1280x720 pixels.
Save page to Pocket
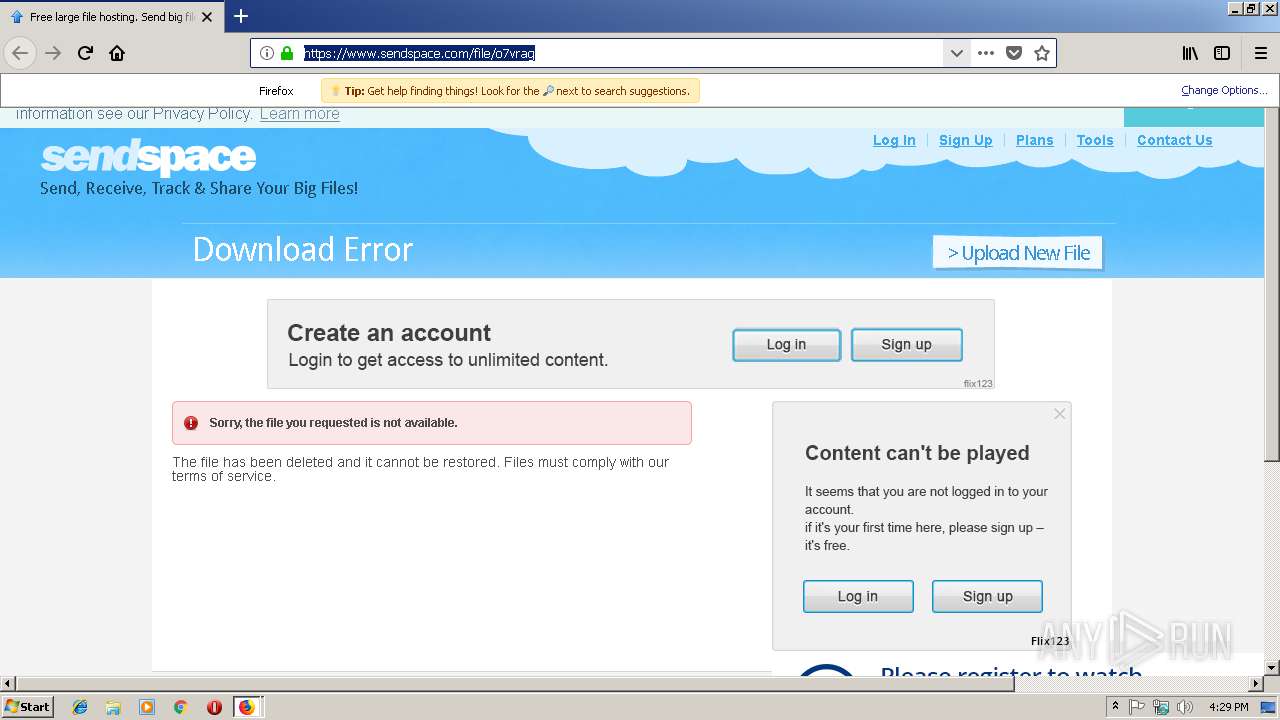tap(1014, 53)
